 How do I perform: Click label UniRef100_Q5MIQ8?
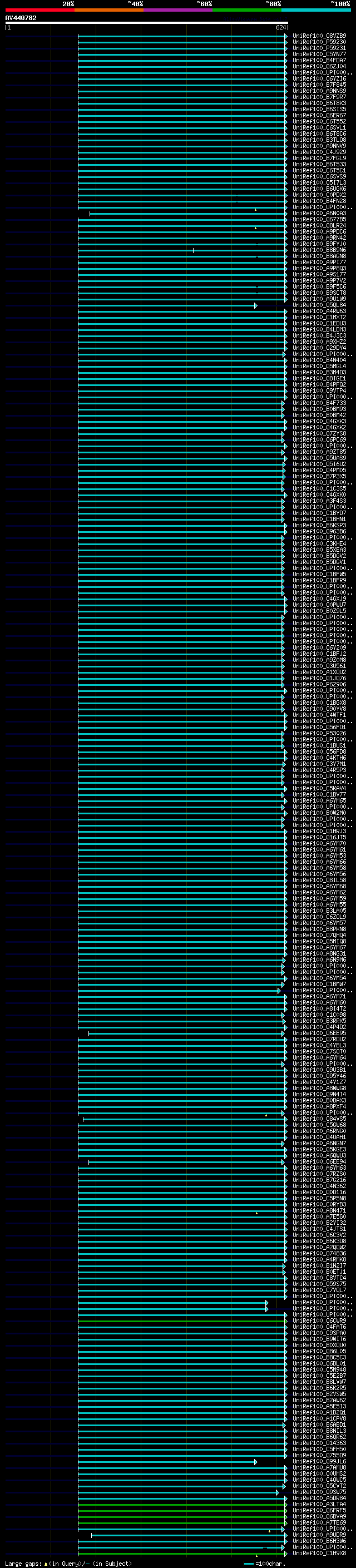319,941
